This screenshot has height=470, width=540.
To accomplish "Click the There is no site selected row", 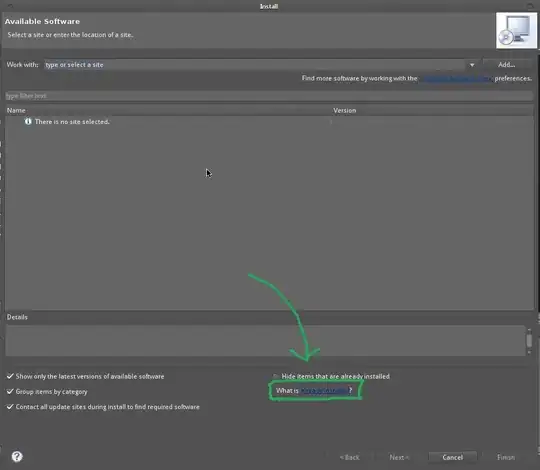I will point(269,122).
